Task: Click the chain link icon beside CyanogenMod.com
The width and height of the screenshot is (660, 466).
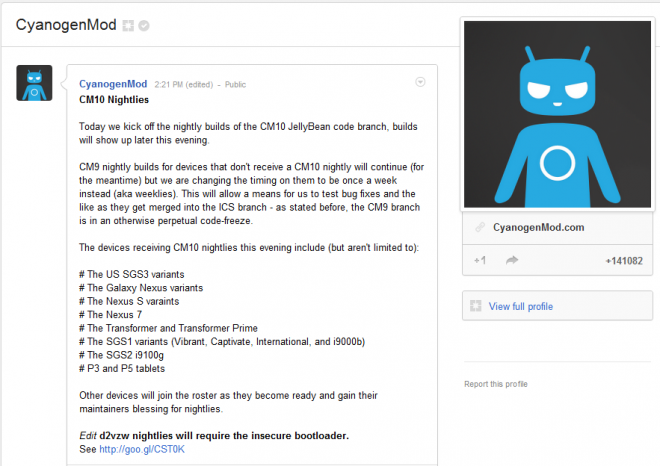Action: 480,227
